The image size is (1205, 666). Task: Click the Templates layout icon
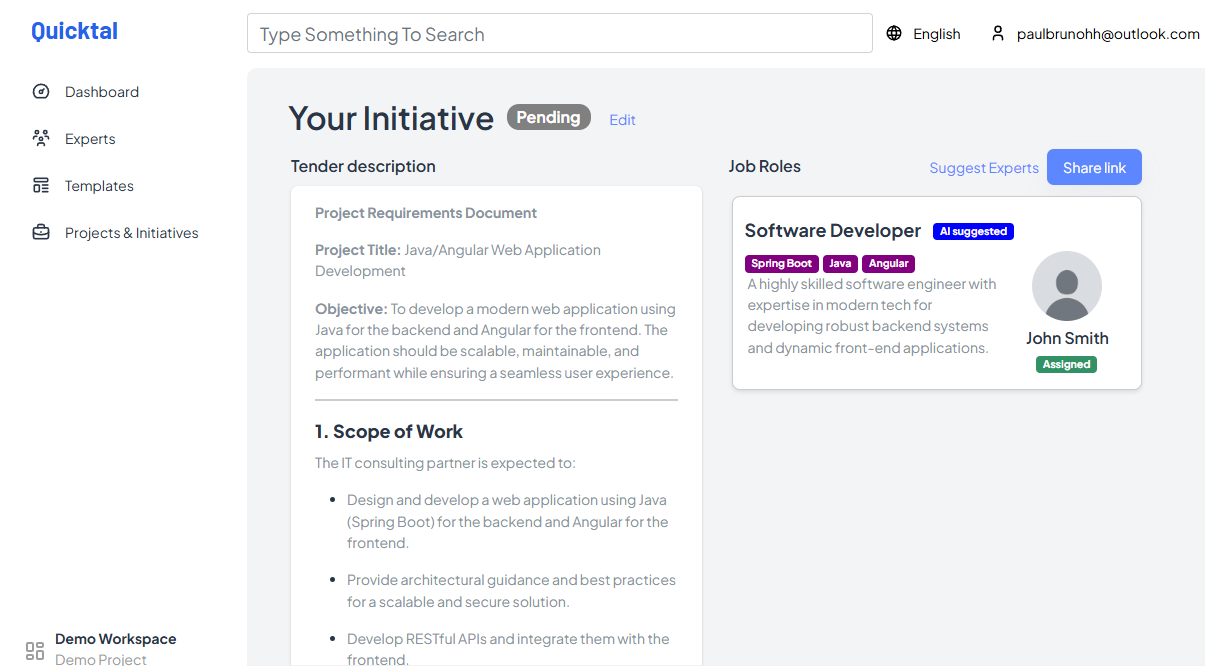tap(41, 186)
